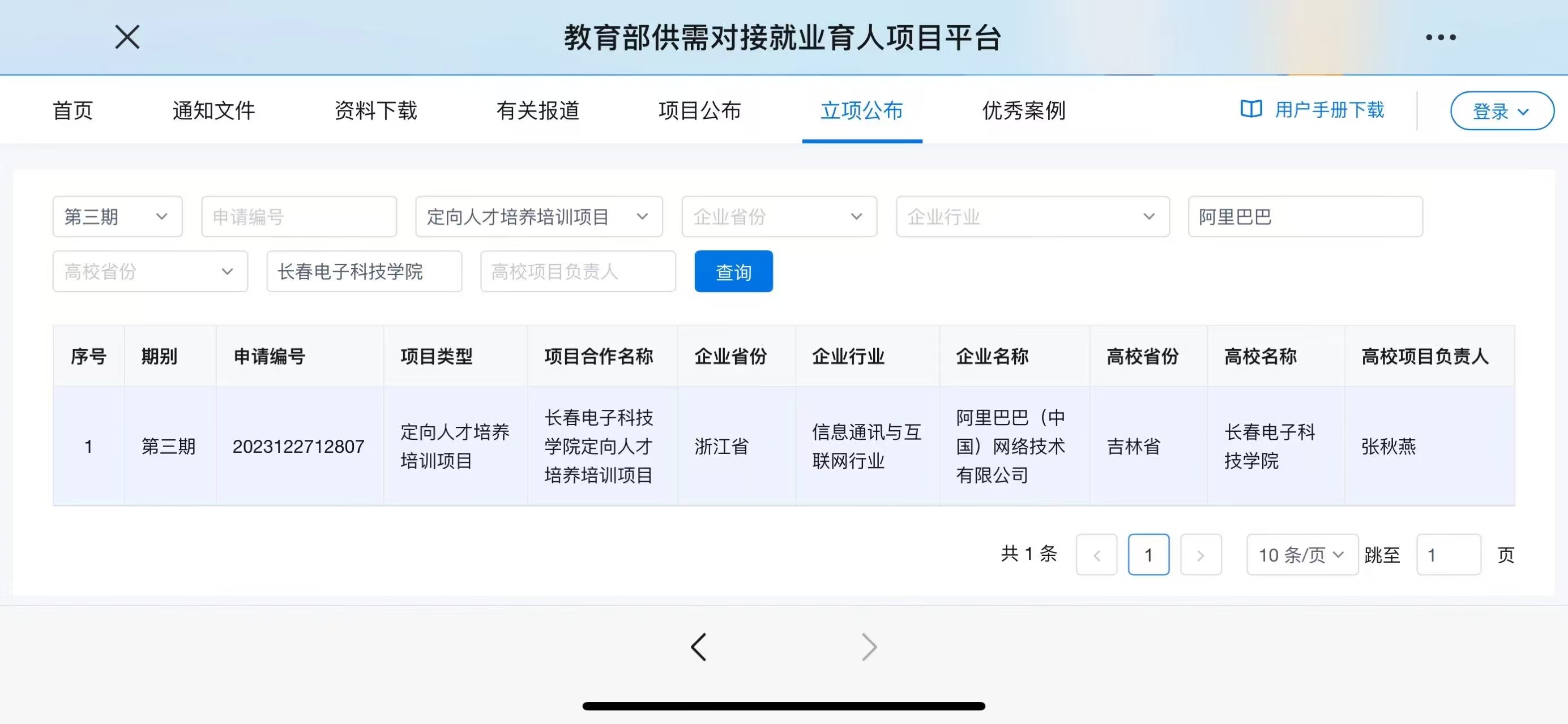The image size is (1568, 724).
Task: Select page 1 in pagination
Action: click(x=1148, y=554)
